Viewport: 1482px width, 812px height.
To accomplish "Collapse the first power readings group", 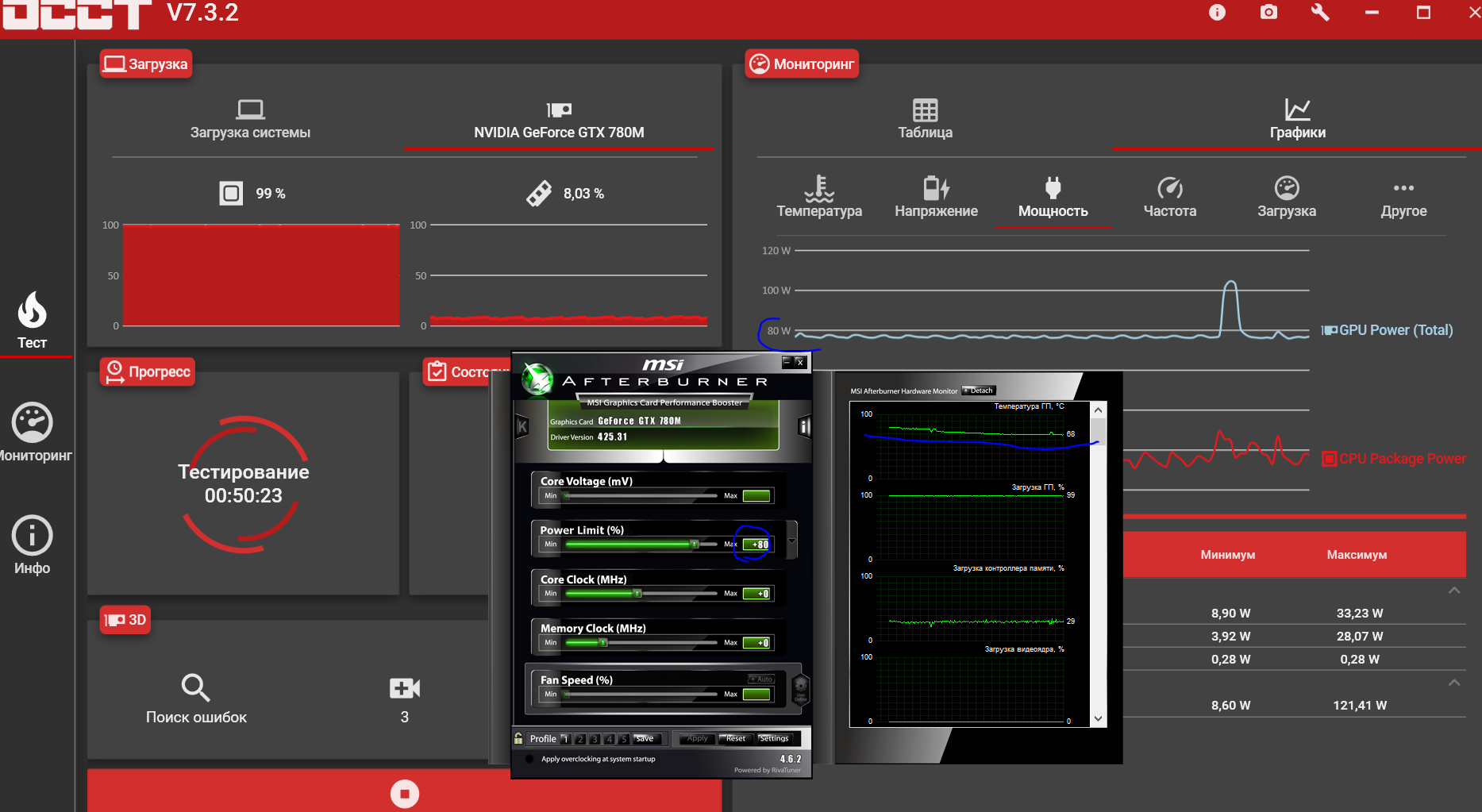I will click(1454, 591).
